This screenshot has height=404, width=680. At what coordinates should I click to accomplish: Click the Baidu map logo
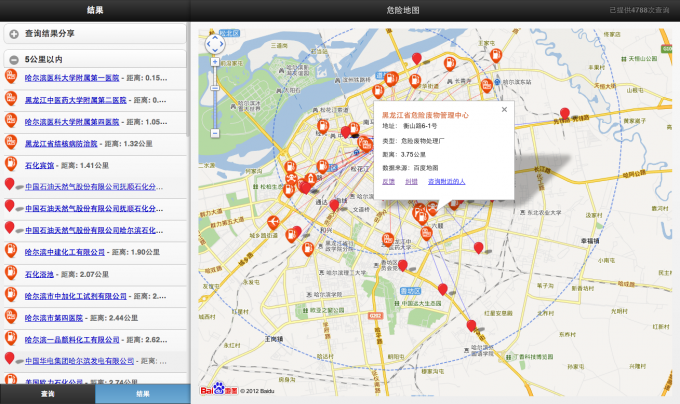(x=219, y=390)
